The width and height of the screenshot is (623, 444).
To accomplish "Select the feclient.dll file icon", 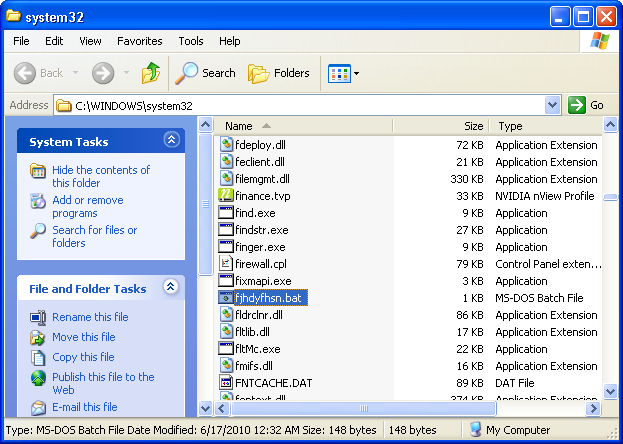I will point(226,162).
